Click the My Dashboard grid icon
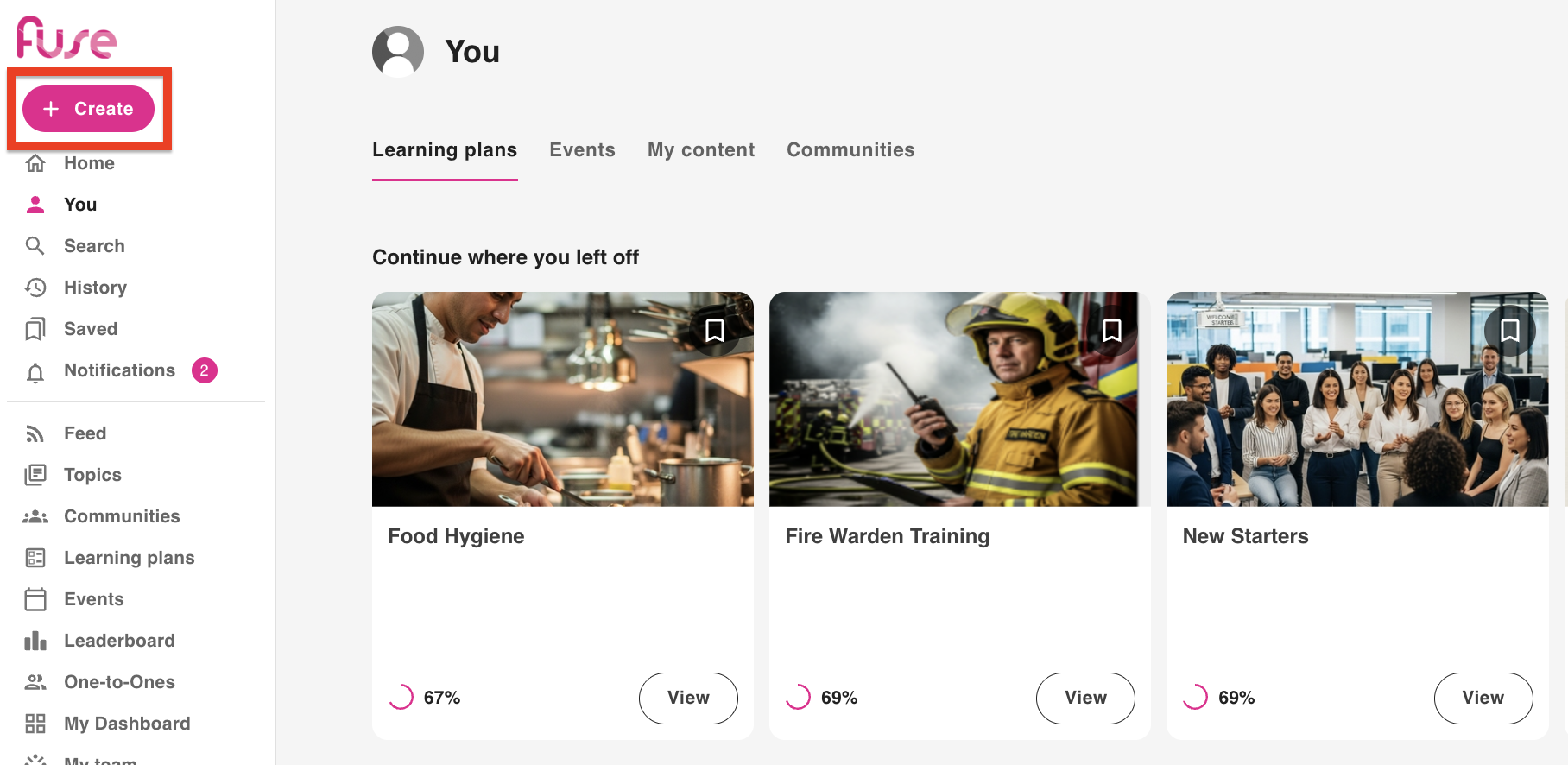The width and height of the screenshot is (1568, 765). tap(35, 724)
